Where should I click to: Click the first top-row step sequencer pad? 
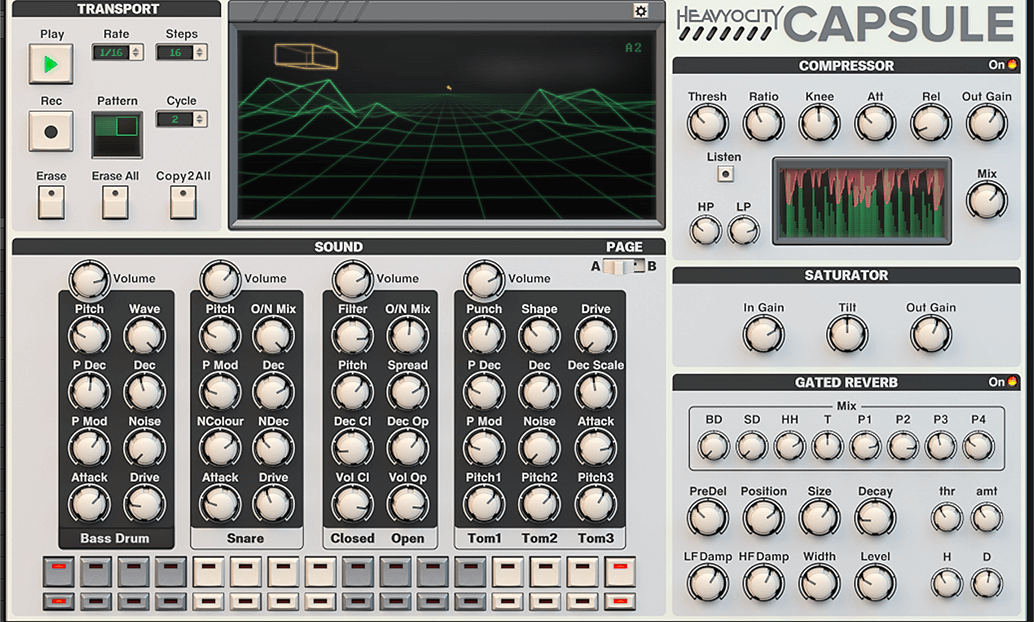(x=59, y=572)
